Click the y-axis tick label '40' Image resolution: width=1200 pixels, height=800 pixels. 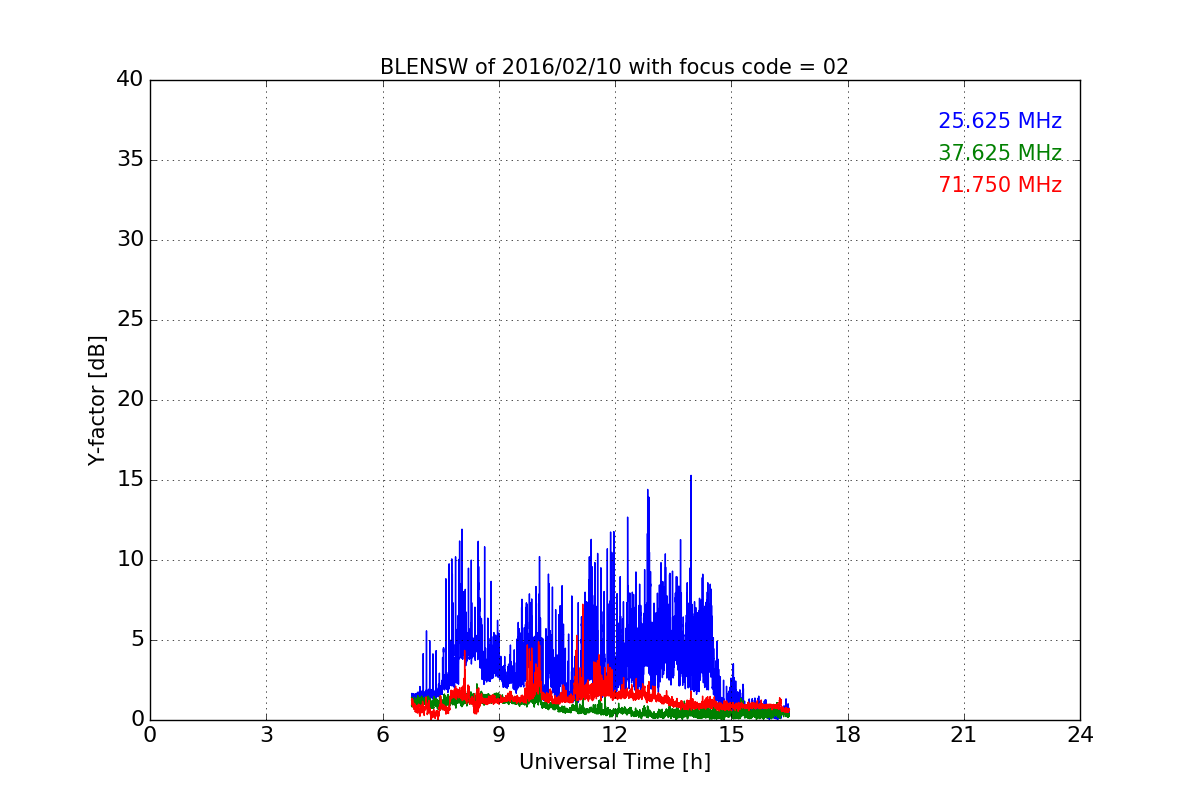129,79
